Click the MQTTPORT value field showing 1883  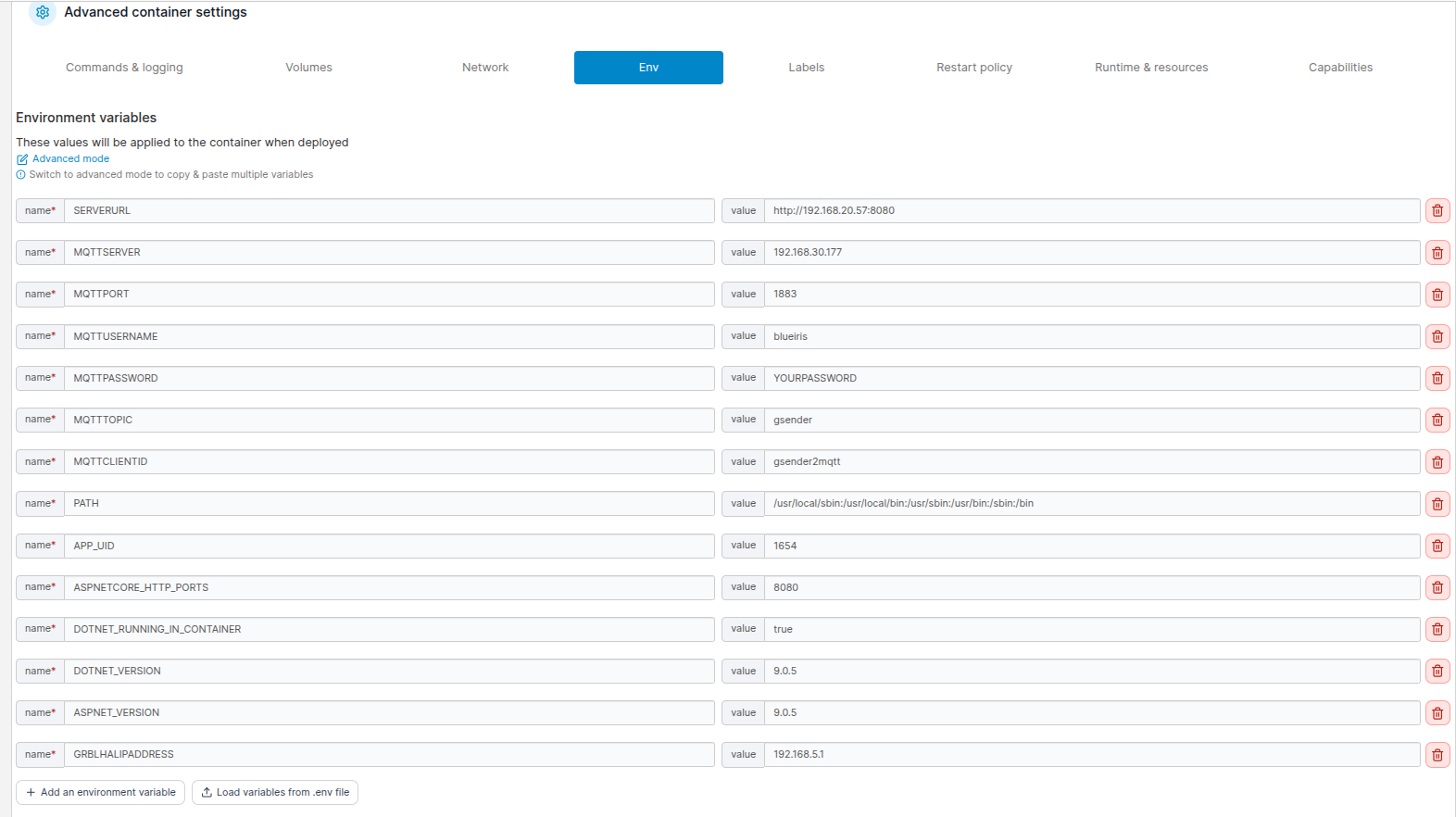click(1091, 295)
